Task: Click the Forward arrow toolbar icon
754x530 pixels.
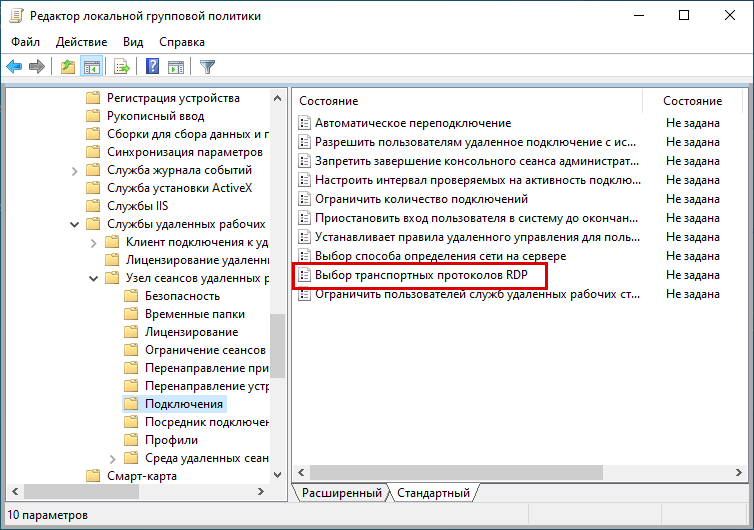Action: [x=37, y=66]
